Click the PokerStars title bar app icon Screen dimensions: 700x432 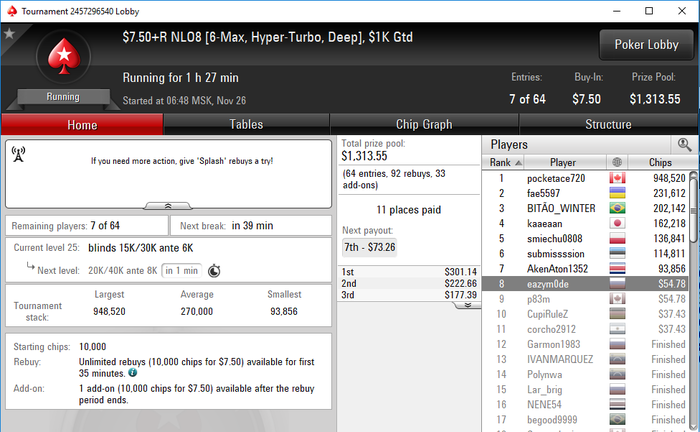tap(12, 11)
